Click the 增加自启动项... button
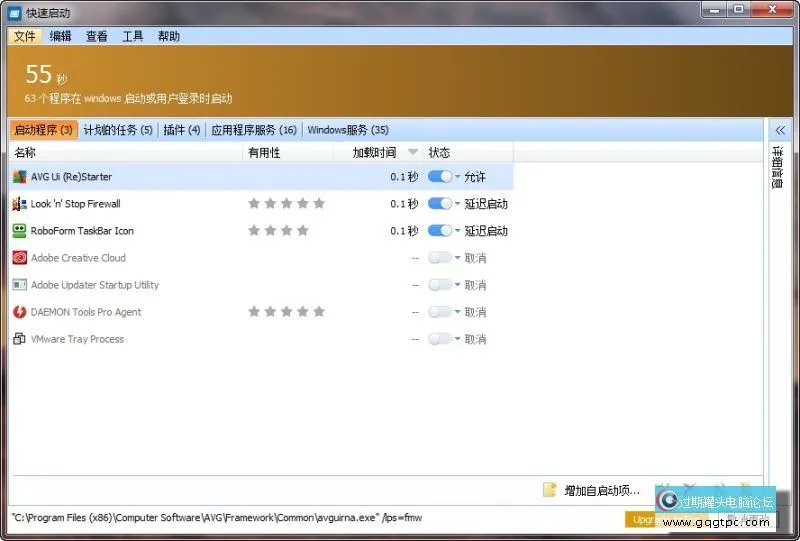The width and height of the screenshot is (800, 541). click(601, 490)
